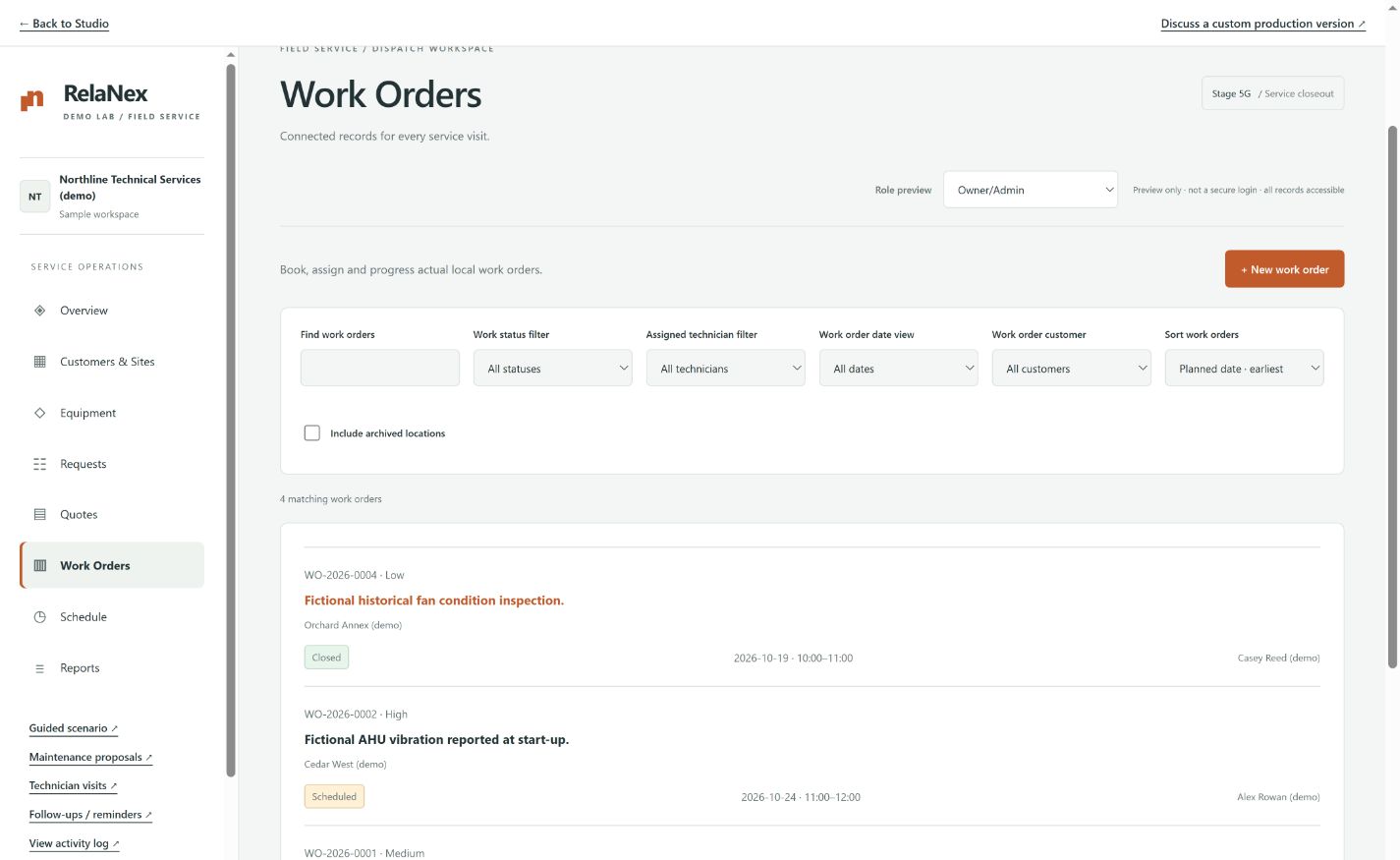Expand the Work order customer dropdown
This screenshot has height=860, width=1400.
1072,369
